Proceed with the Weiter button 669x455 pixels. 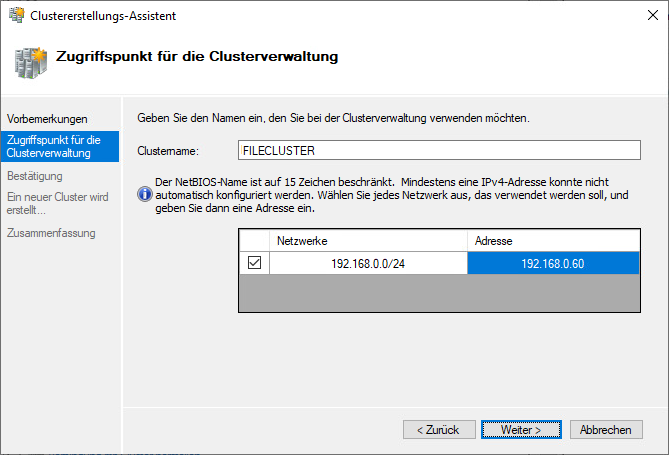[512, 429]
